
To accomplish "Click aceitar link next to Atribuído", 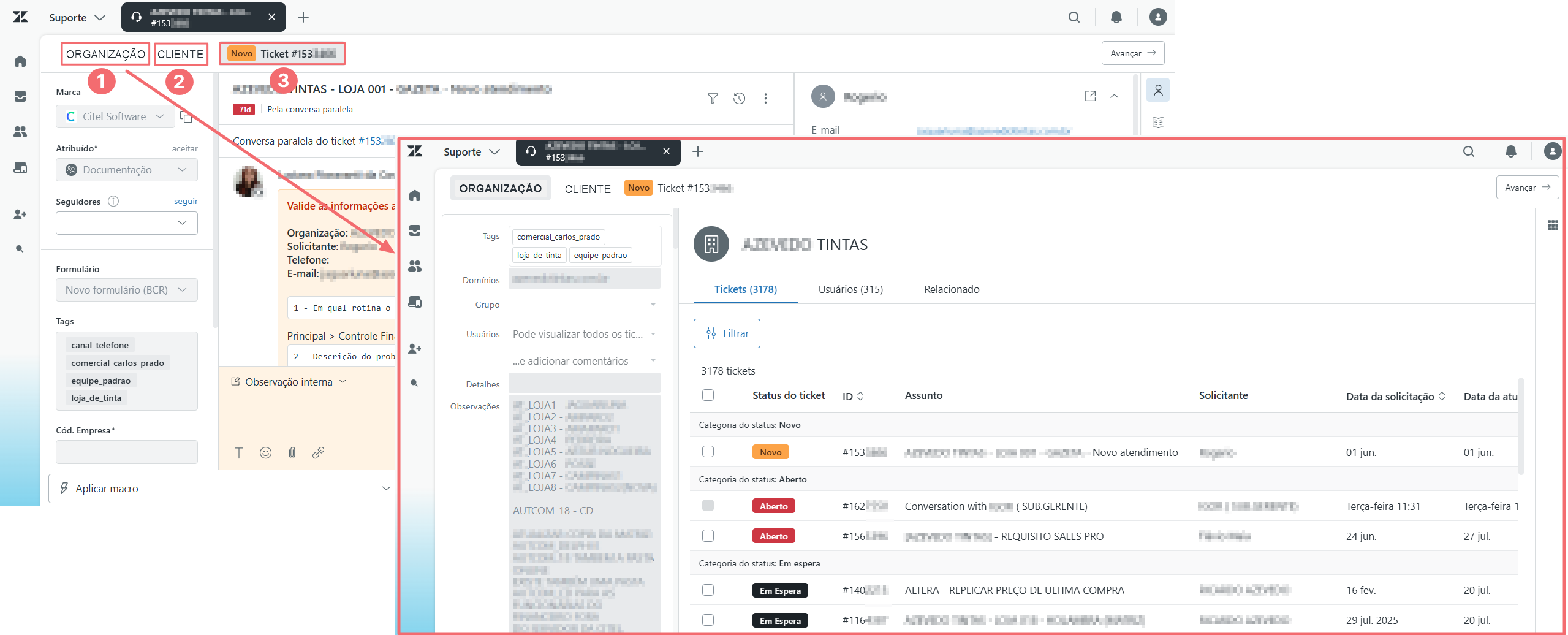I will 184,148.
